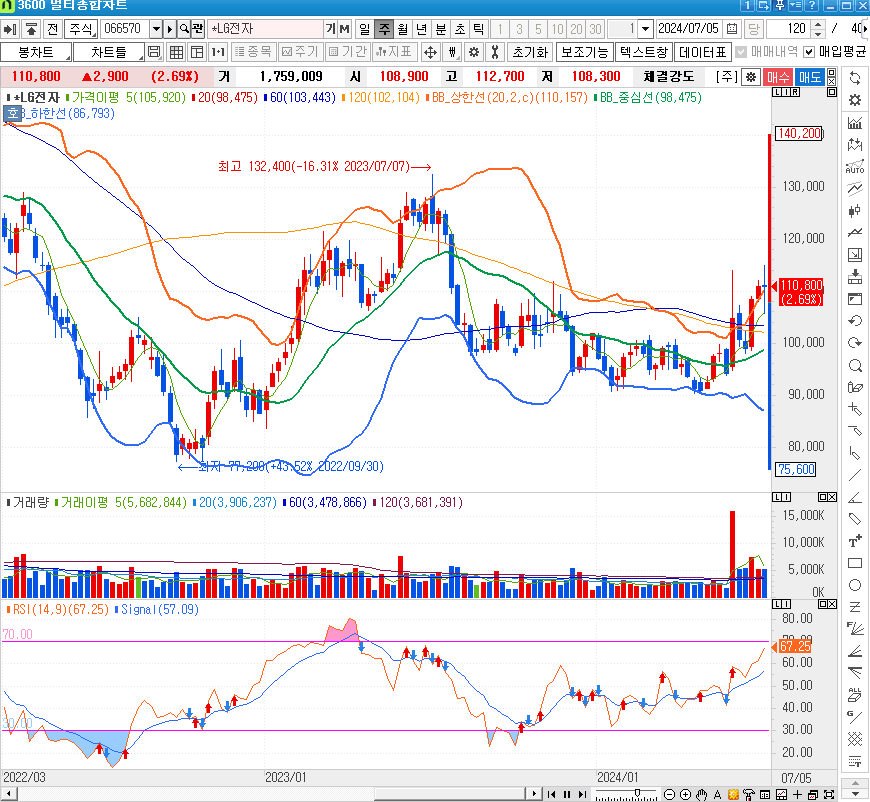Click the 초기화 reset button

(530, 52)
